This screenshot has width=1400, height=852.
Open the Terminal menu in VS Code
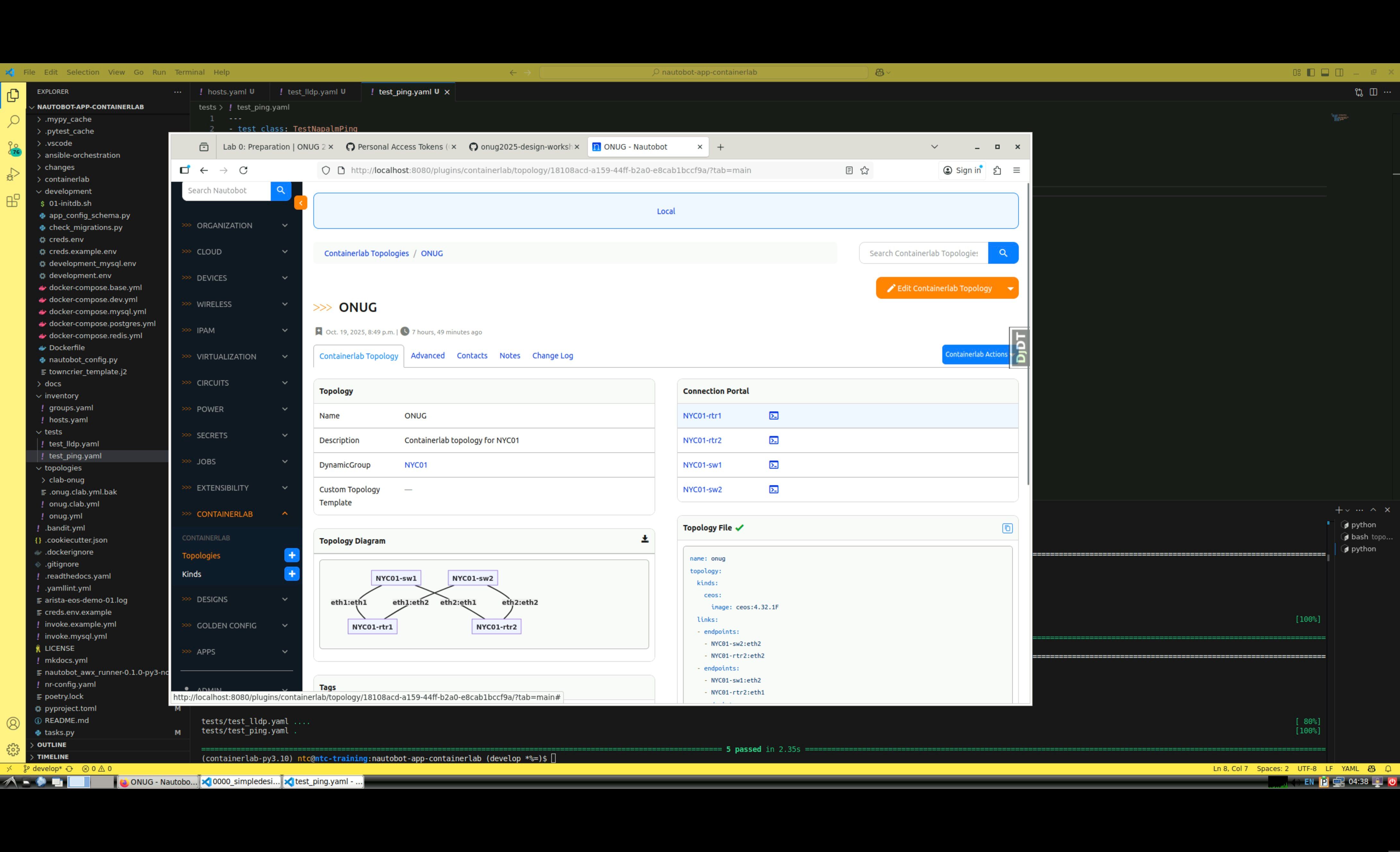[x=189, y=73]
